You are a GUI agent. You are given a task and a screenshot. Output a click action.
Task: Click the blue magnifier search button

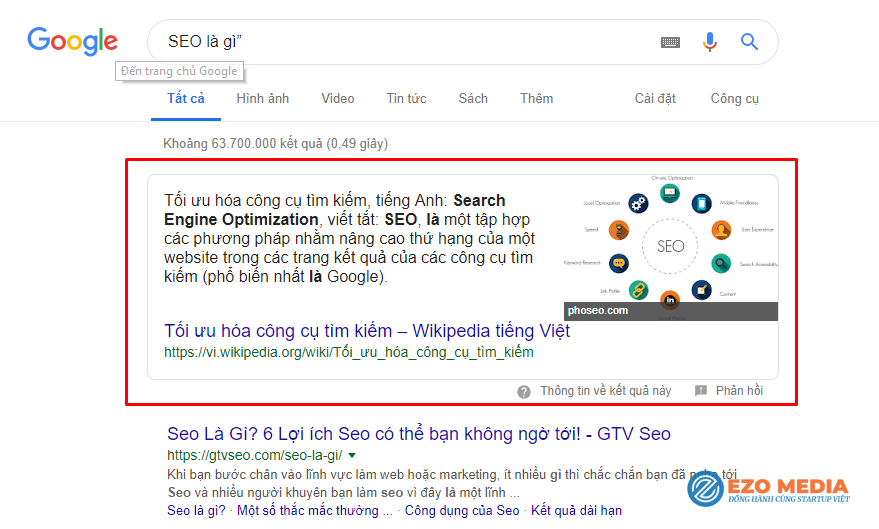(x=749, y=41)
